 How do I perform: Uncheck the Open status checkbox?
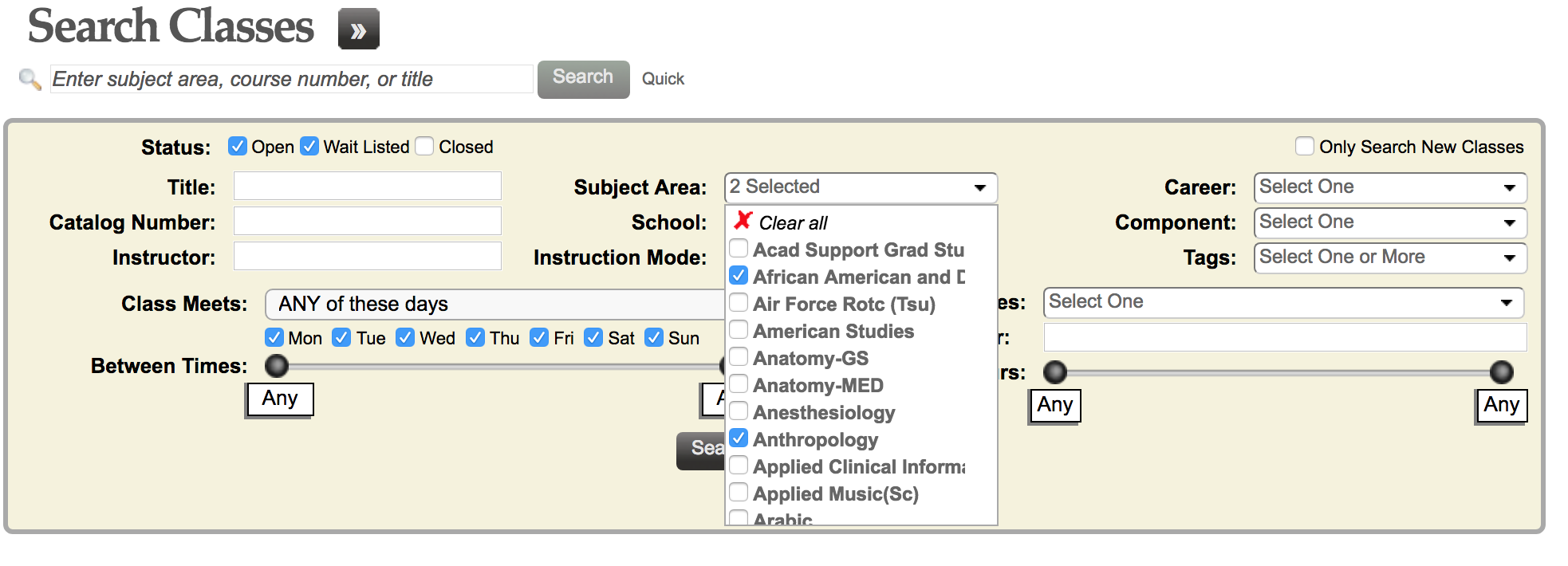(x=237, y=147)
